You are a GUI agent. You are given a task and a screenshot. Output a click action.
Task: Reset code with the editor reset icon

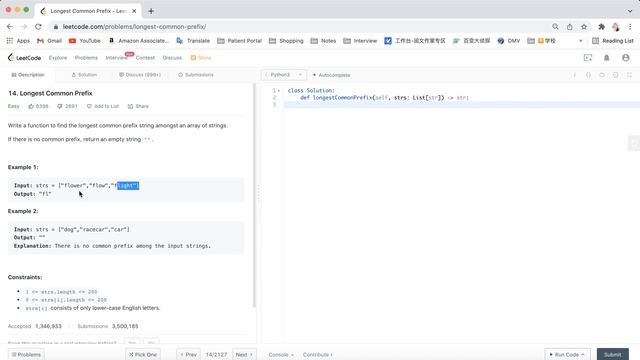602,75
